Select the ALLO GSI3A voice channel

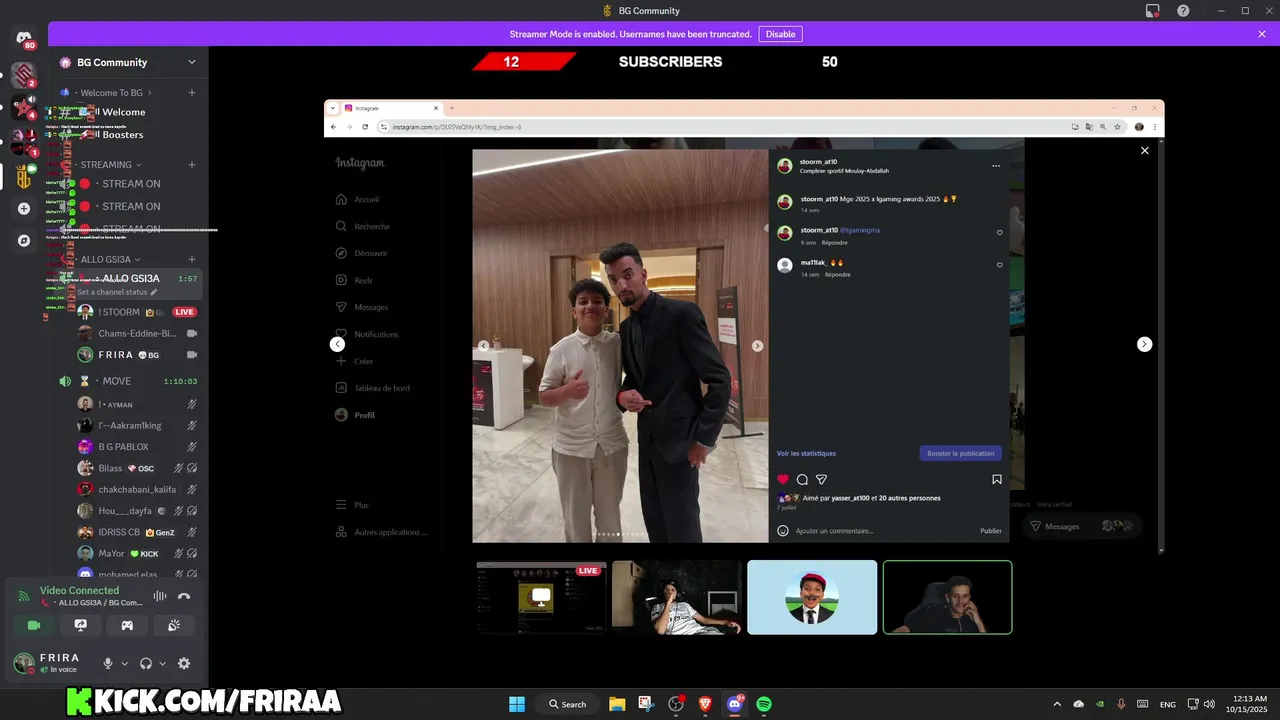(128, 279)
